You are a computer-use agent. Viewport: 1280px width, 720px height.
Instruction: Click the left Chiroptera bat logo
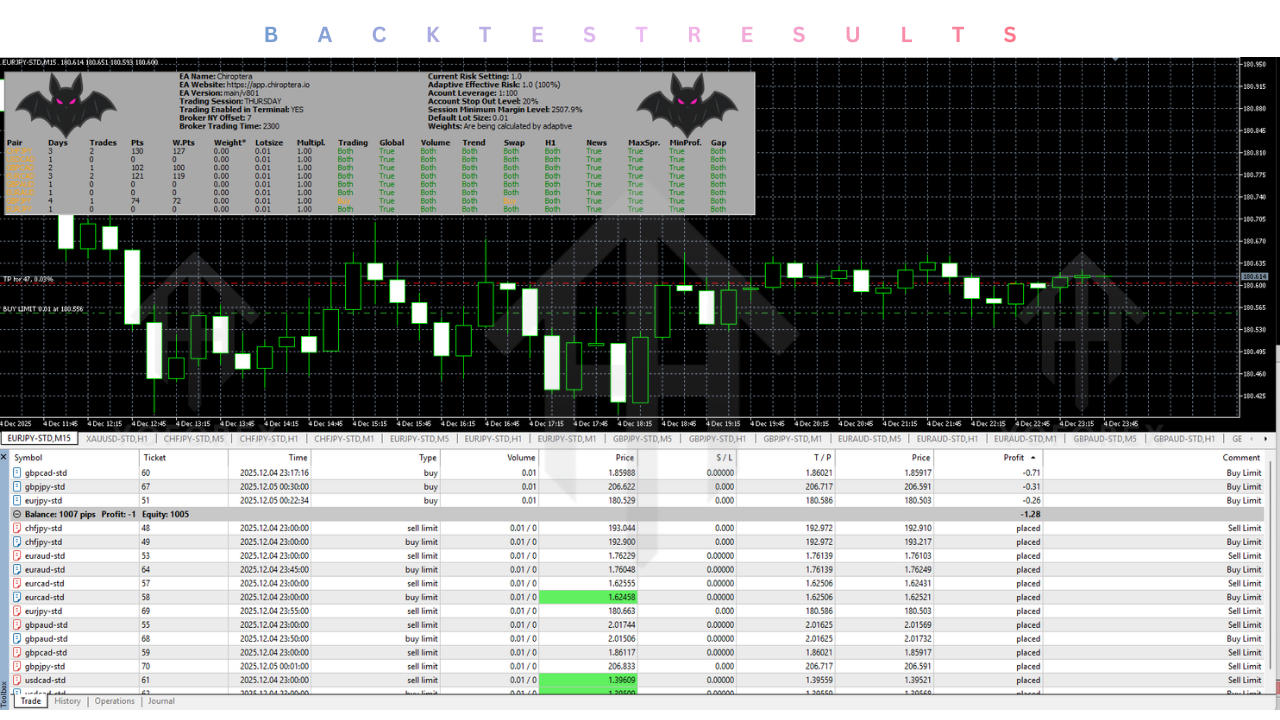tap(63, 105)
